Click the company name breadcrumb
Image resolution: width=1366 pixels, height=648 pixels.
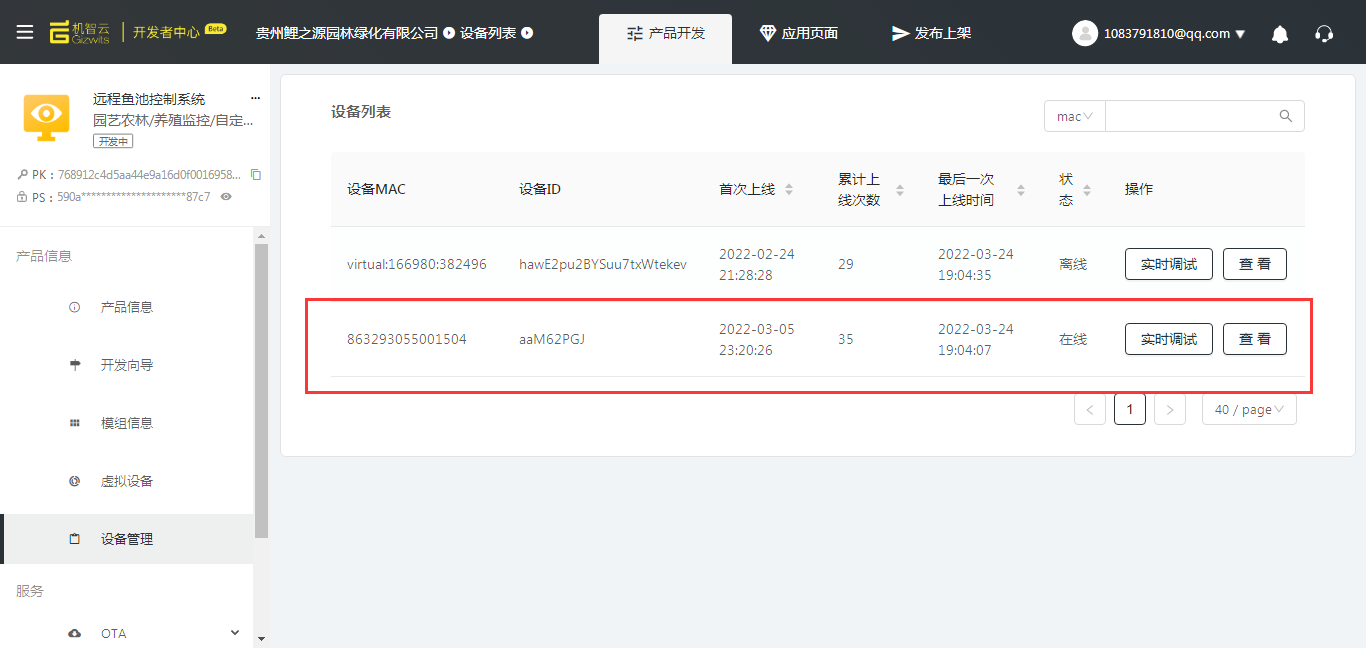point(347,33)
